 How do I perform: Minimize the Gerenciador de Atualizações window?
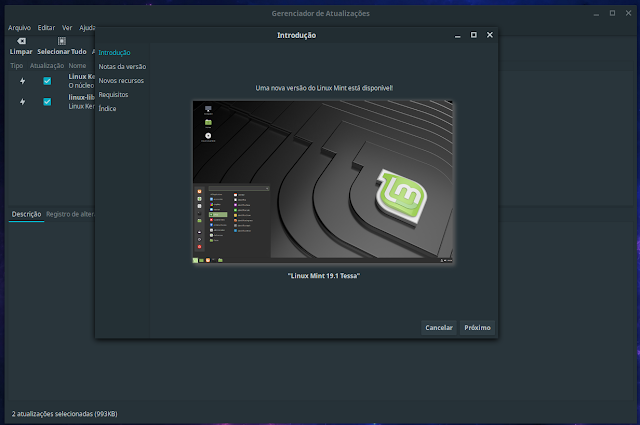coord(596,14)
